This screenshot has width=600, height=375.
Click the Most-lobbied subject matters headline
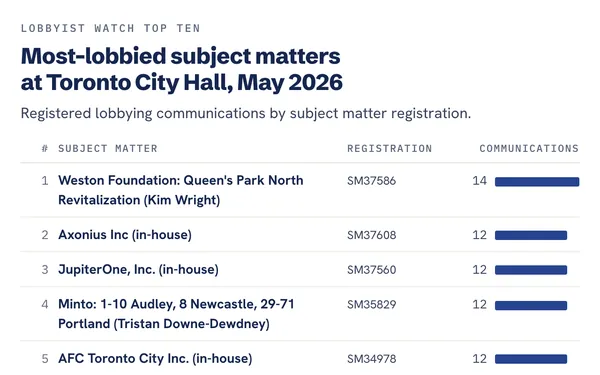click(181, 70)
